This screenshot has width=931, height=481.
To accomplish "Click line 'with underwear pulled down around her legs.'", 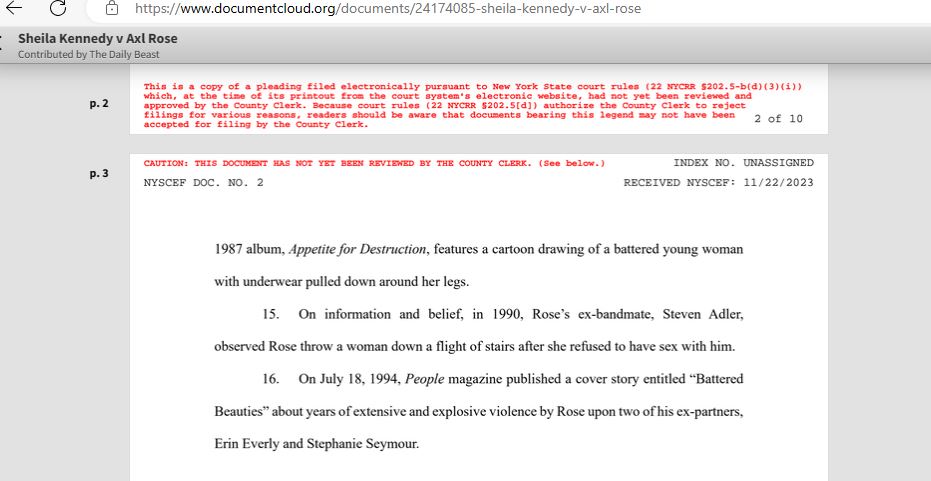I will (341, 281).
